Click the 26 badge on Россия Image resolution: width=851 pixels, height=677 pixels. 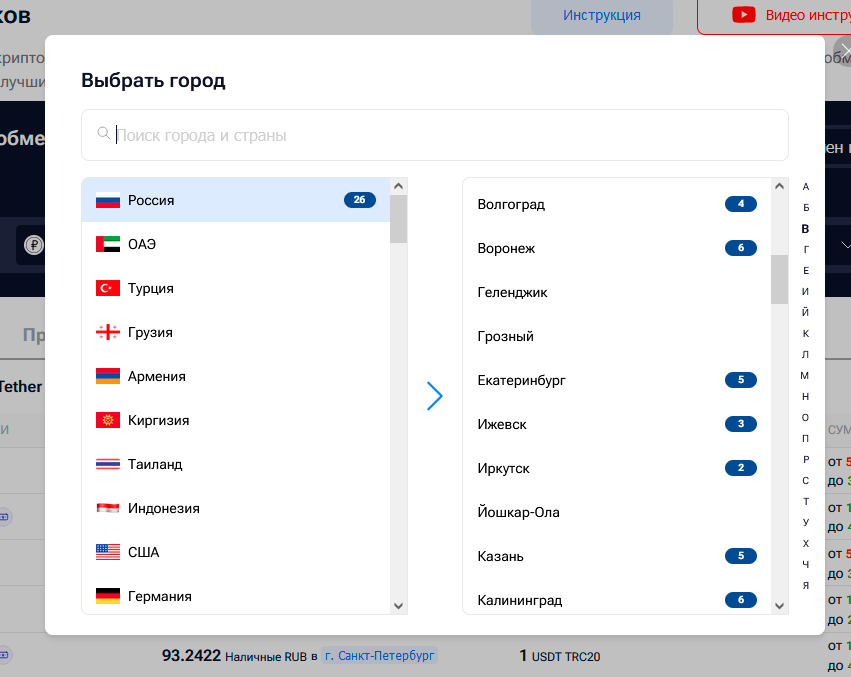(x=359, y=200)
